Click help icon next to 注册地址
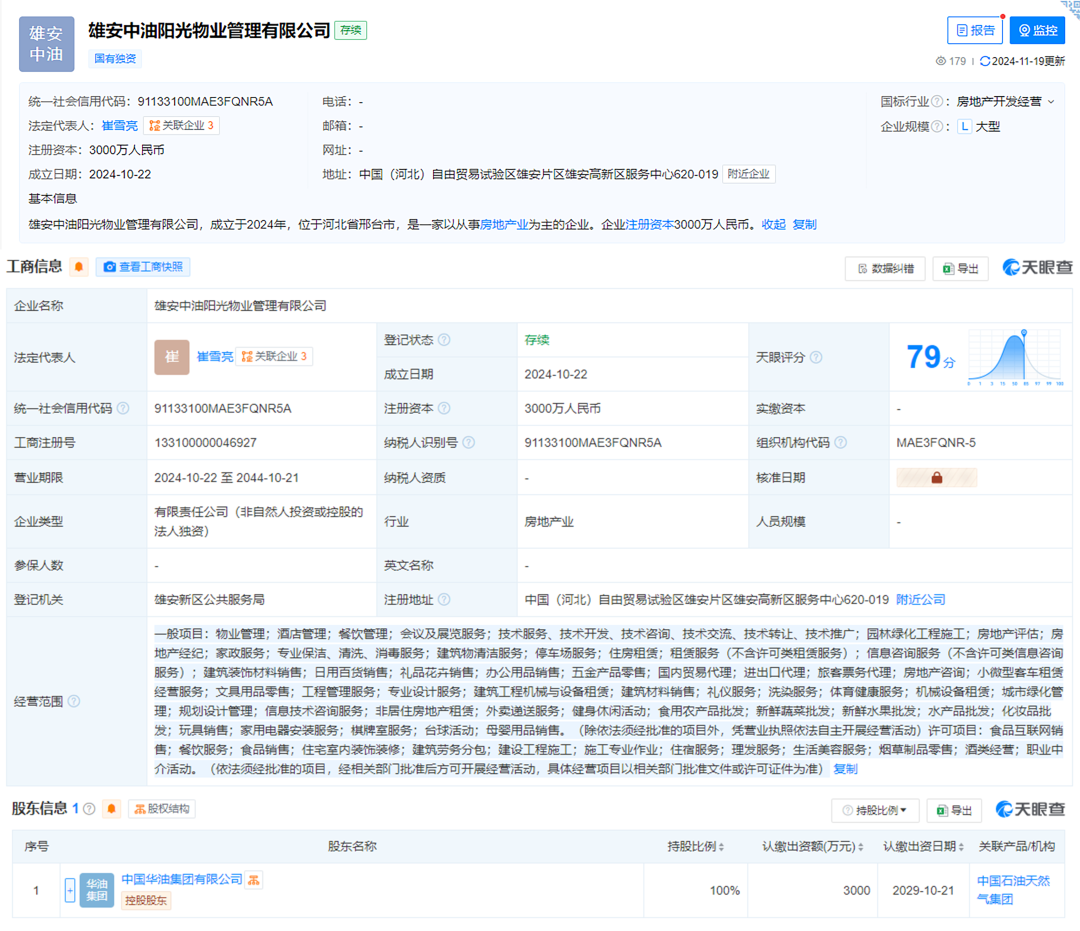Viewport: 1080px width, 931px height. pyautogui.click(x=444, y=600)
